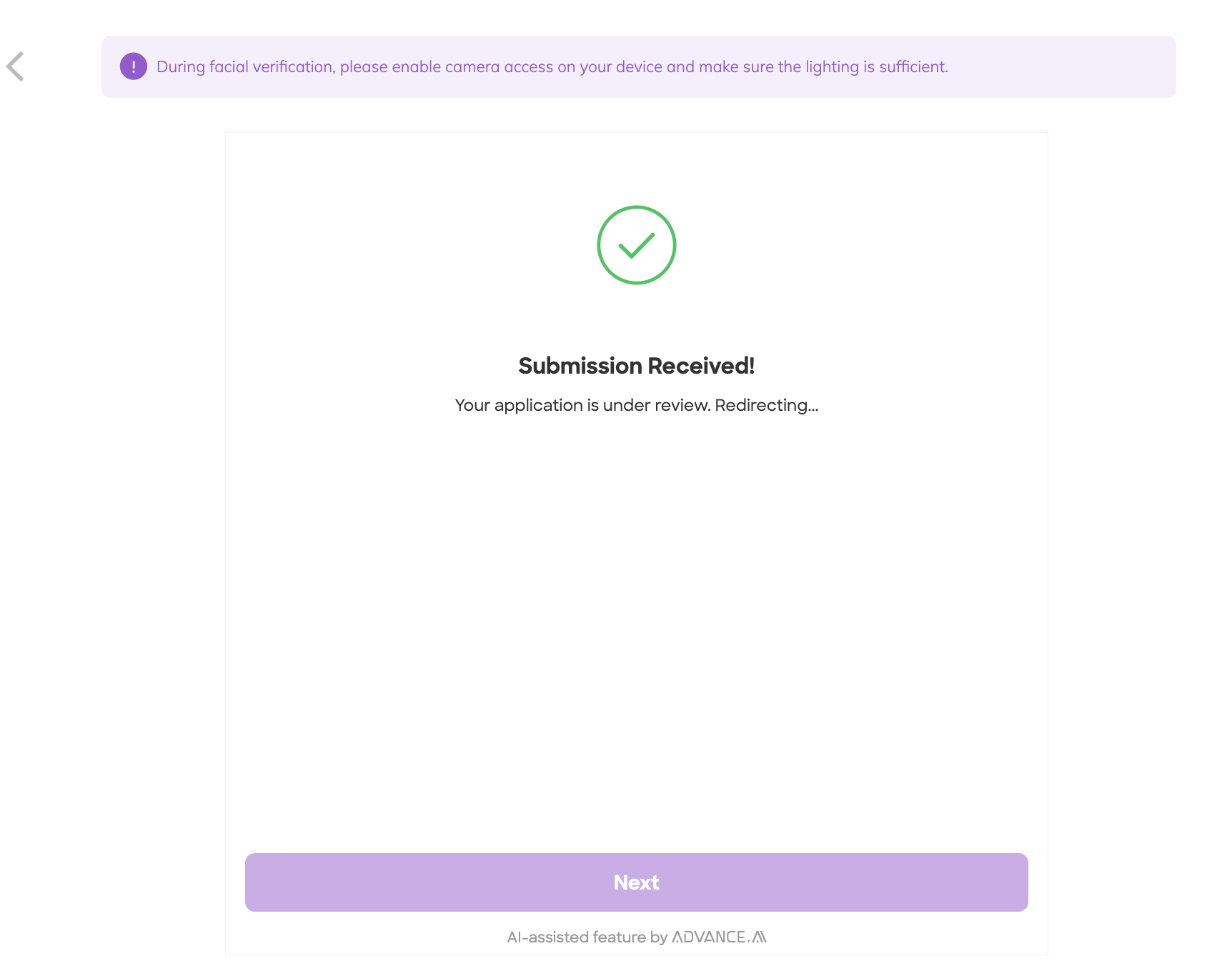
Task: Click the ADVANCE.AI logo in the footer
Action: tap(719, 937)
